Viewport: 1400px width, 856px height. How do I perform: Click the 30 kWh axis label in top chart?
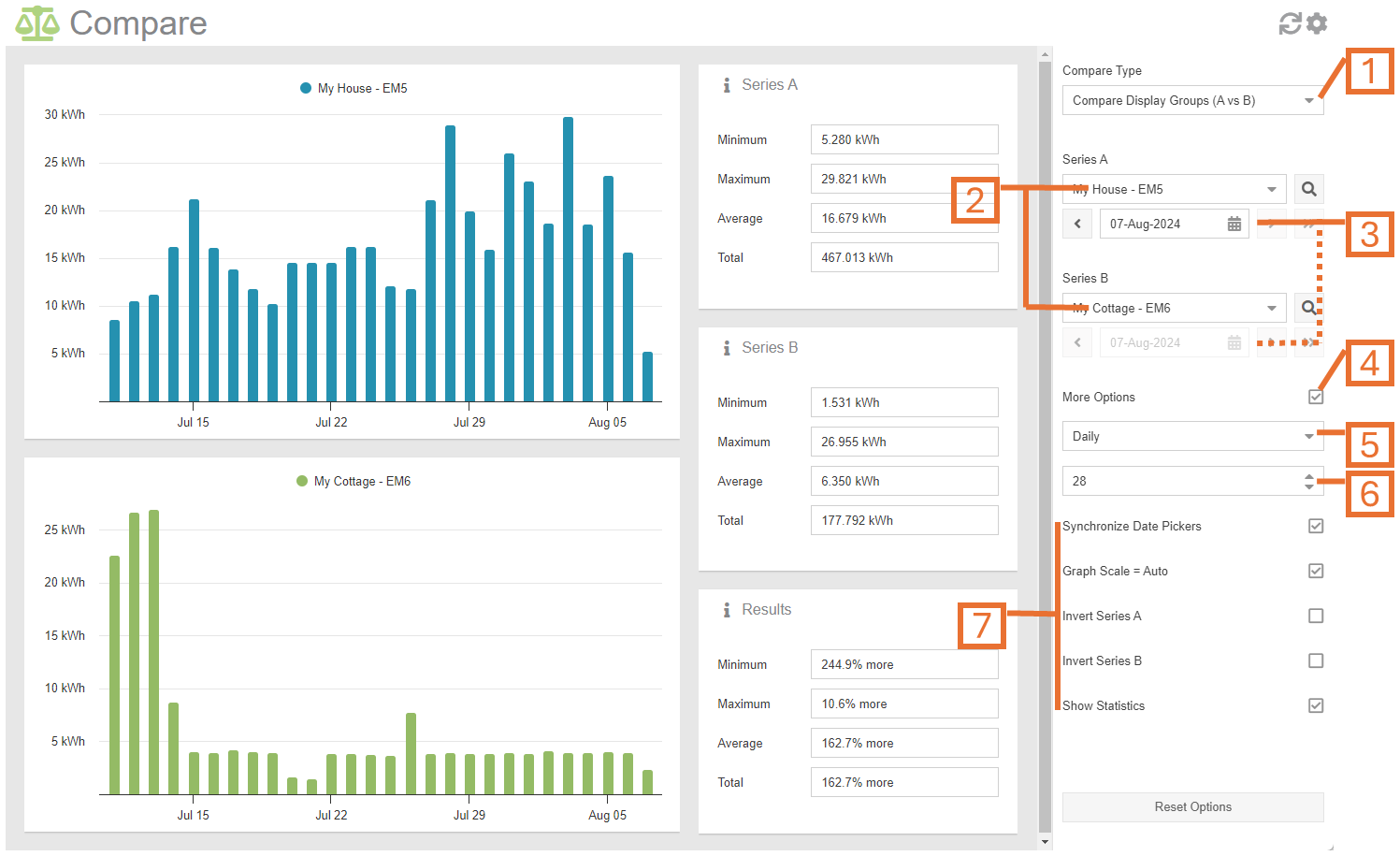[x=65, y=114]
